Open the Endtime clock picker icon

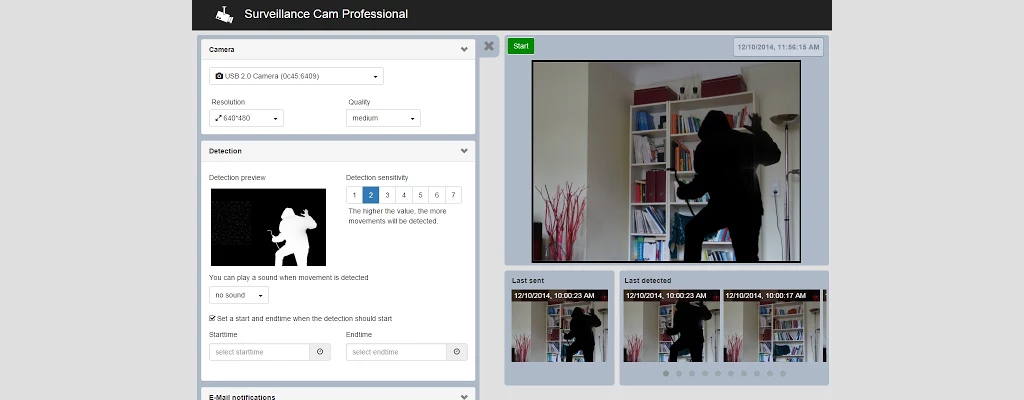click(x=457, y=352)
